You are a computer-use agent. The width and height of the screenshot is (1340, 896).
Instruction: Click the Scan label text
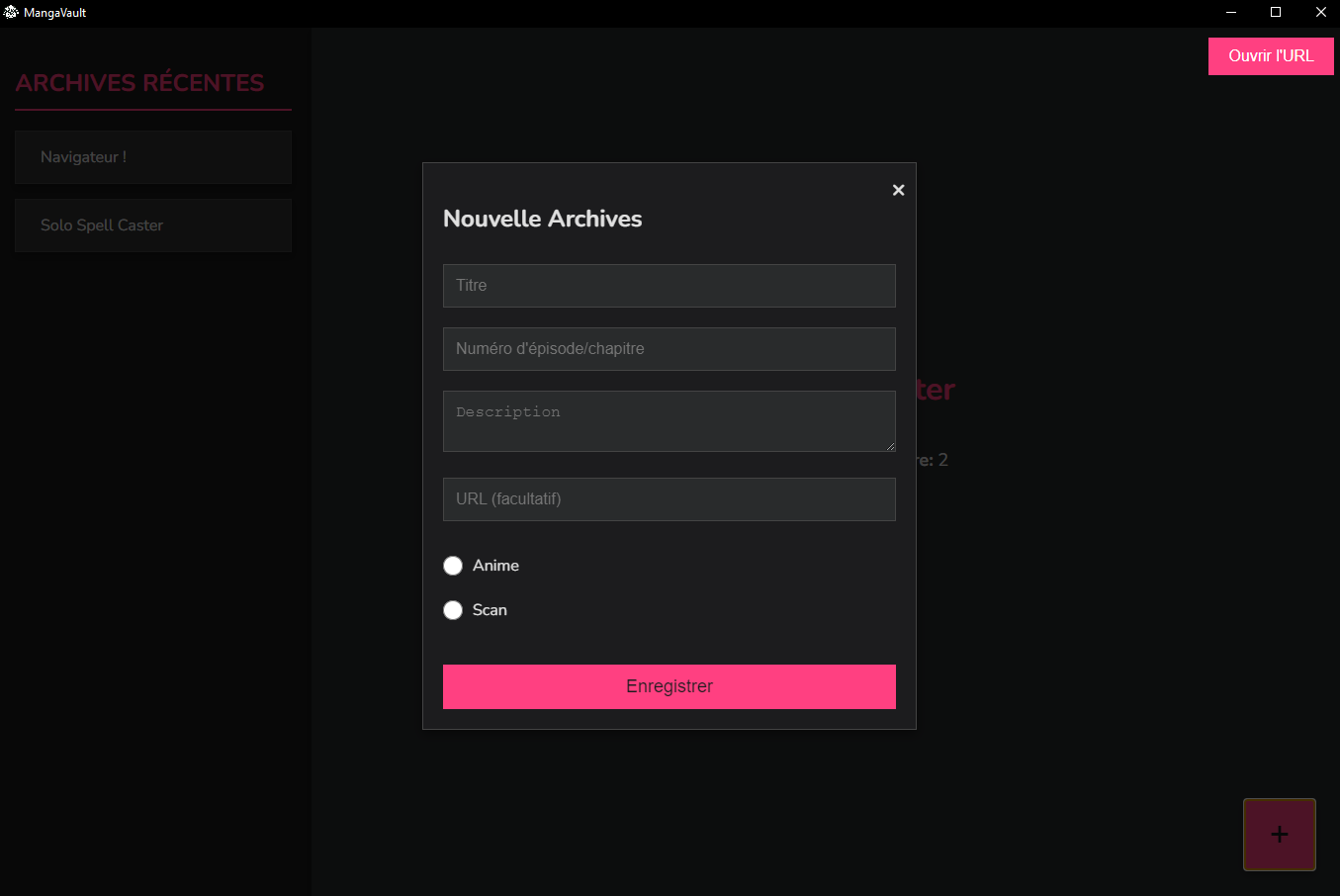click(x=490, y=610)
